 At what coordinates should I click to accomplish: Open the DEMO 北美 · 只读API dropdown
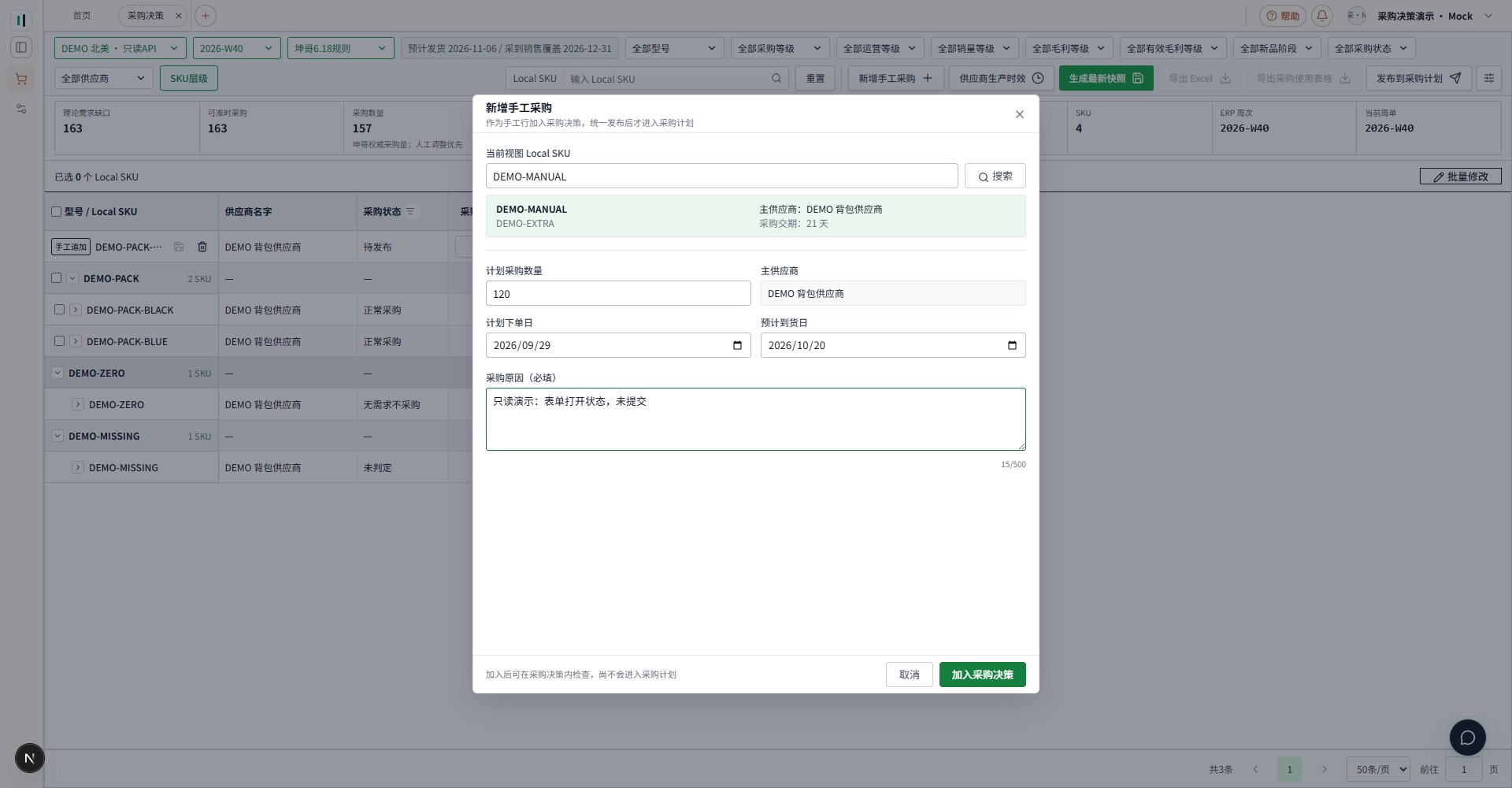pos(120,48)
